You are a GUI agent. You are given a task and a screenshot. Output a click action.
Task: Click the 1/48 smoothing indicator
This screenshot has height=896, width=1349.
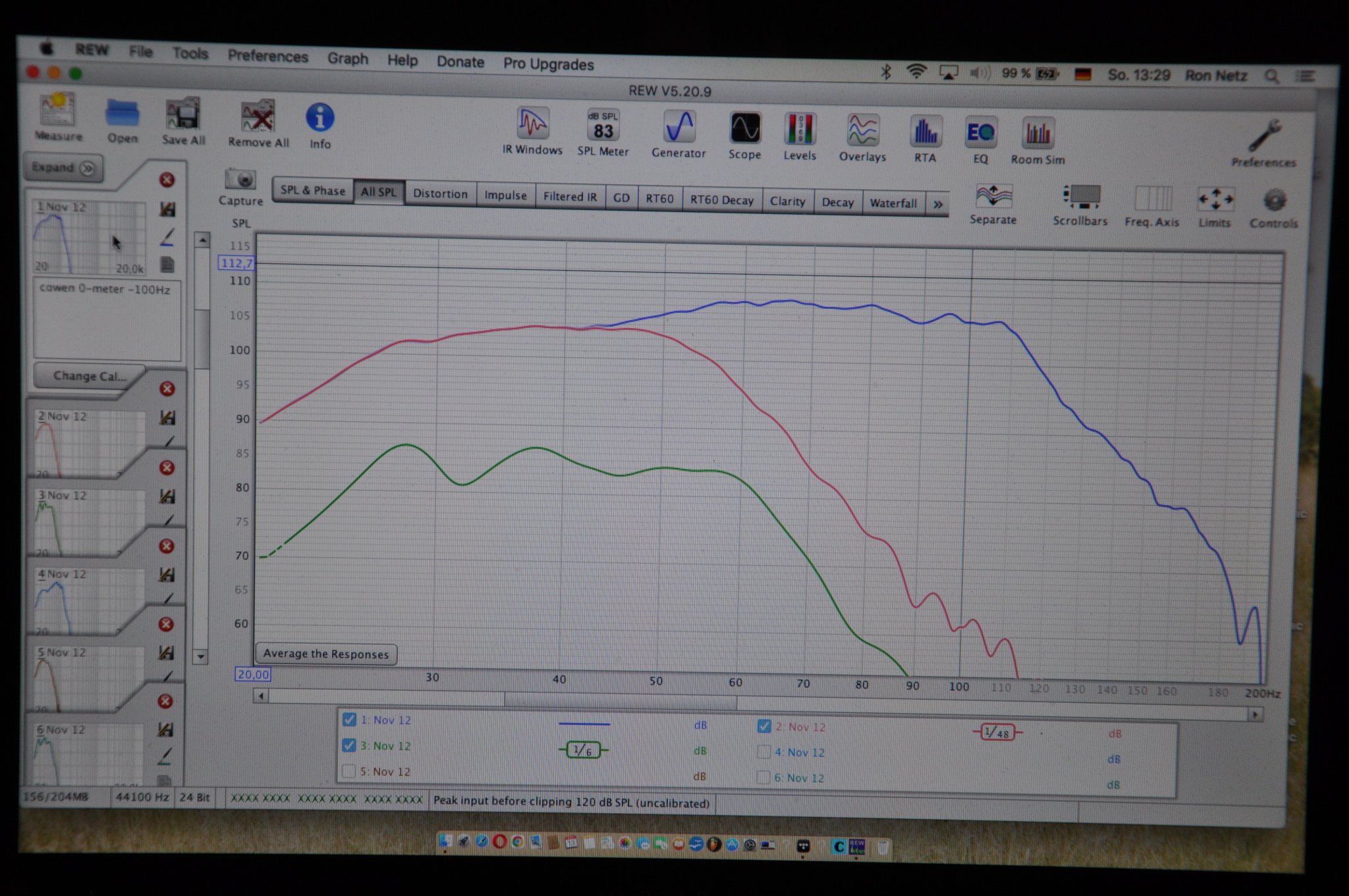(x=997, y=732)
